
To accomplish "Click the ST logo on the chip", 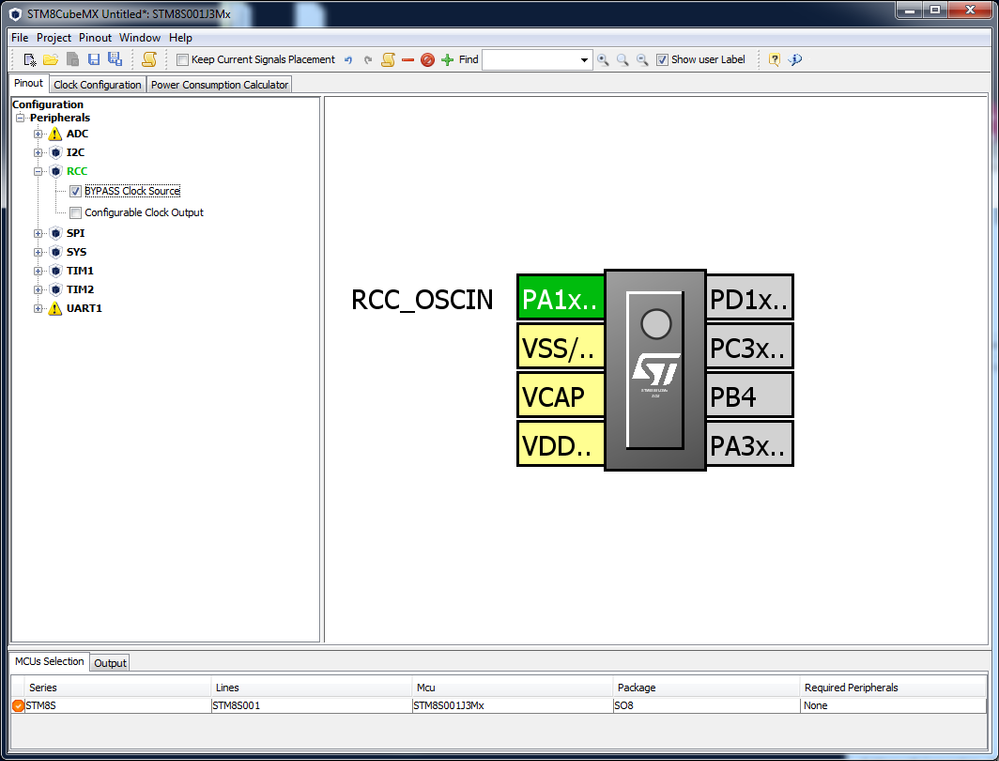I will (656, 369).
